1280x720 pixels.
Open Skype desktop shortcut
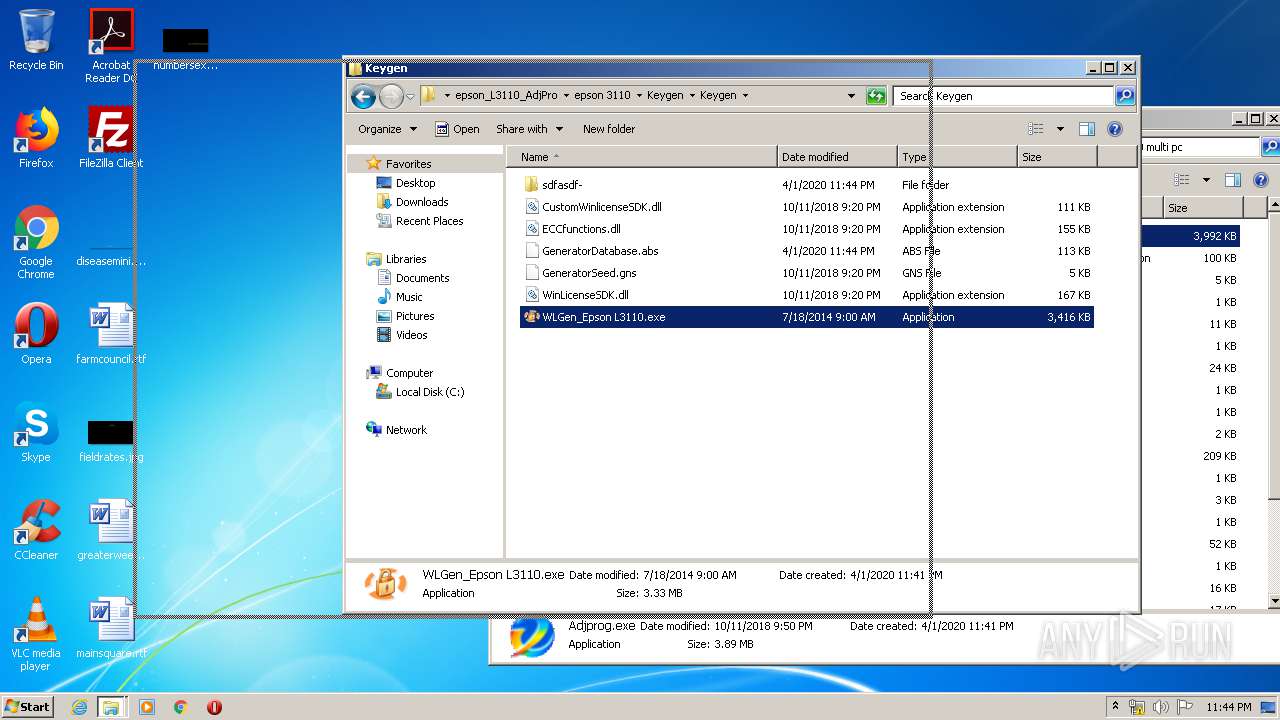(x=36, y=432)
